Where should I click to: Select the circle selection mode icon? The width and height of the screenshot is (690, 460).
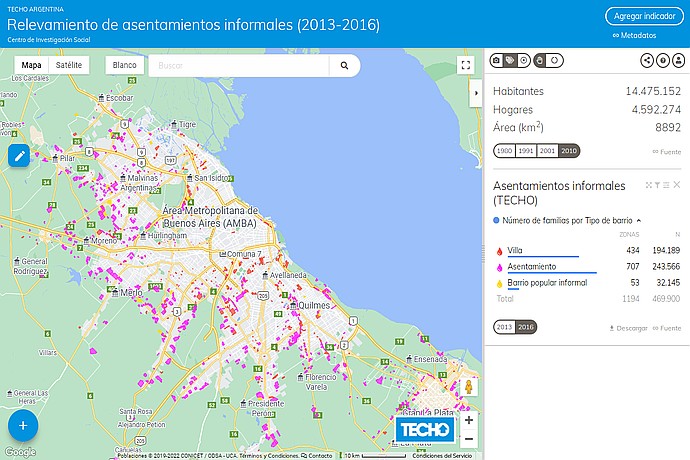(555, 60)
